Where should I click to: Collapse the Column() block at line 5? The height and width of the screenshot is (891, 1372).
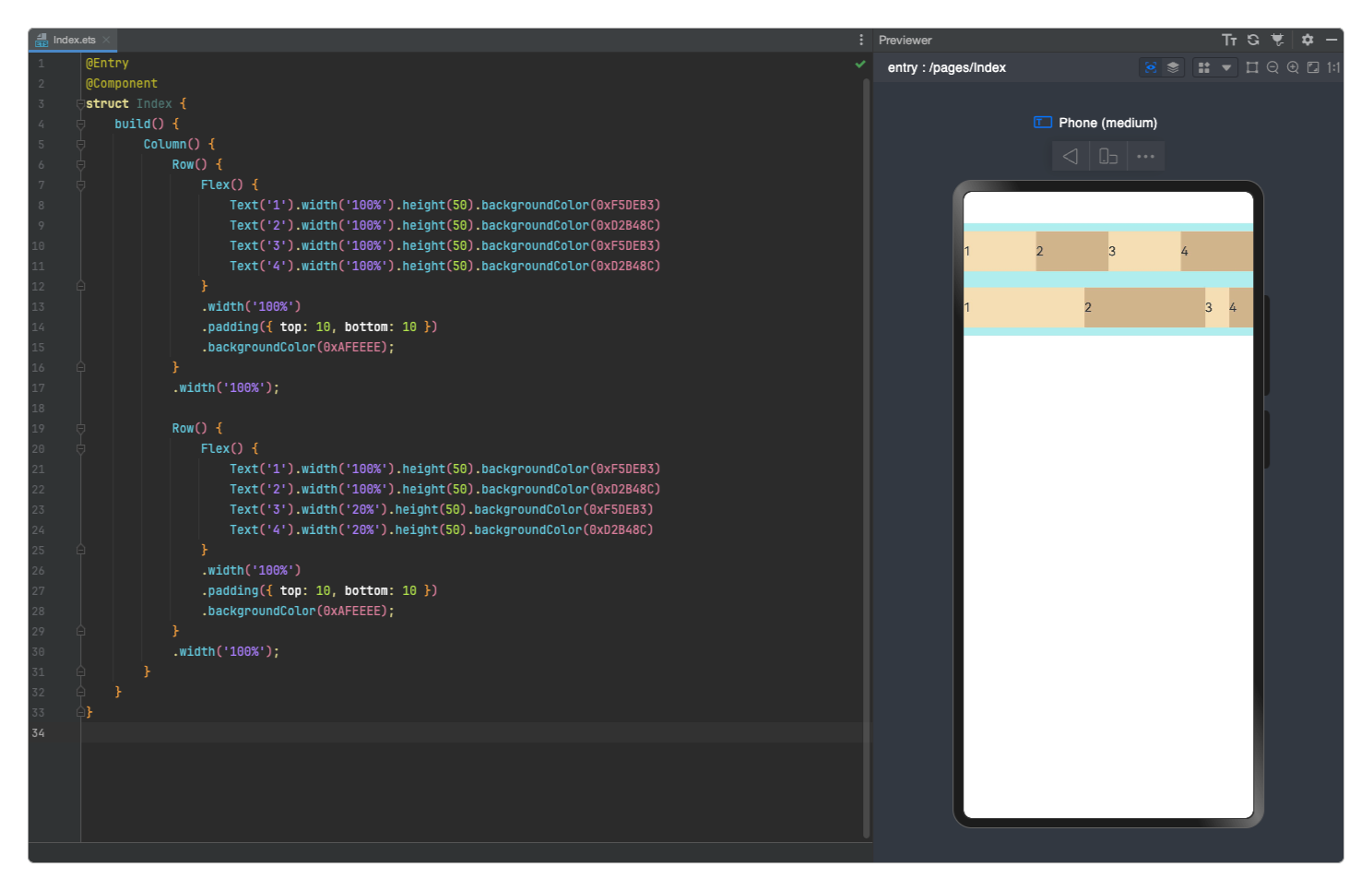[x=81, y=144]
